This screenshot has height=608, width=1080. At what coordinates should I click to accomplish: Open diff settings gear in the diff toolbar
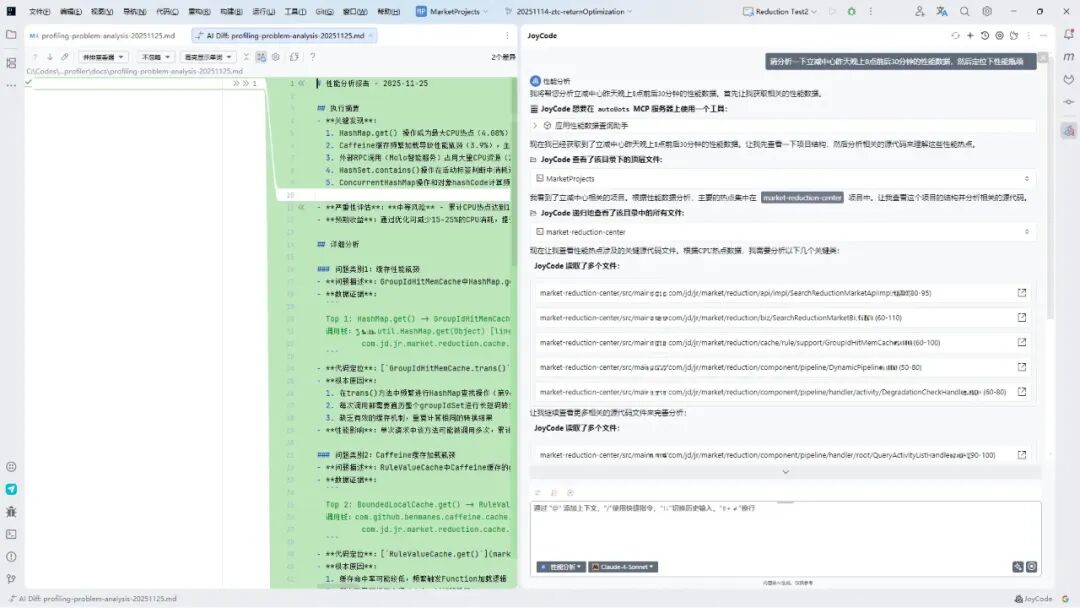276,57
